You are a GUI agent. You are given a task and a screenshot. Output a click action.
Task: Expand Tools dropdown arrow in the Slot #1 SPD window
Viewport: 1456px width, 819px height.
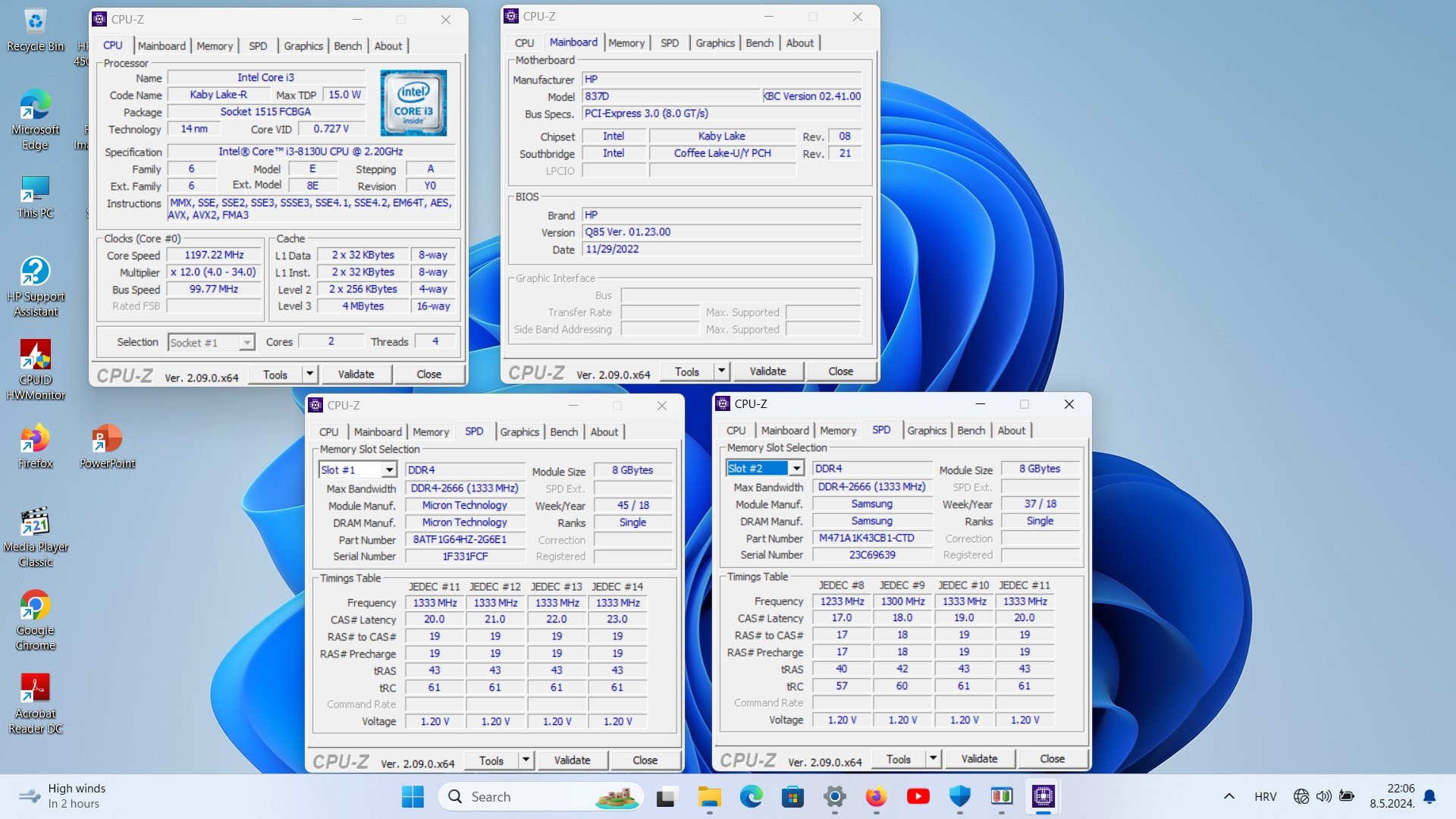tap(526, 760)
